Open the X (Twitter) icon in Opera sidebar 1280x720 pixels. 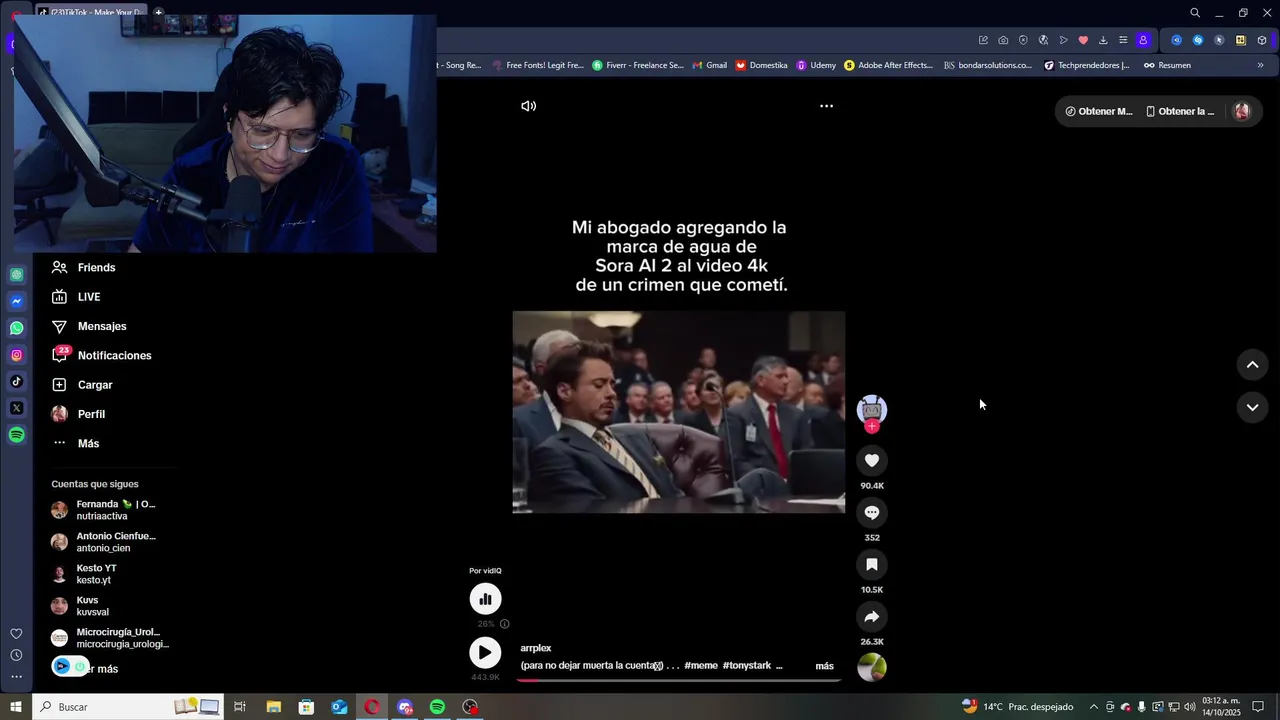17,408
